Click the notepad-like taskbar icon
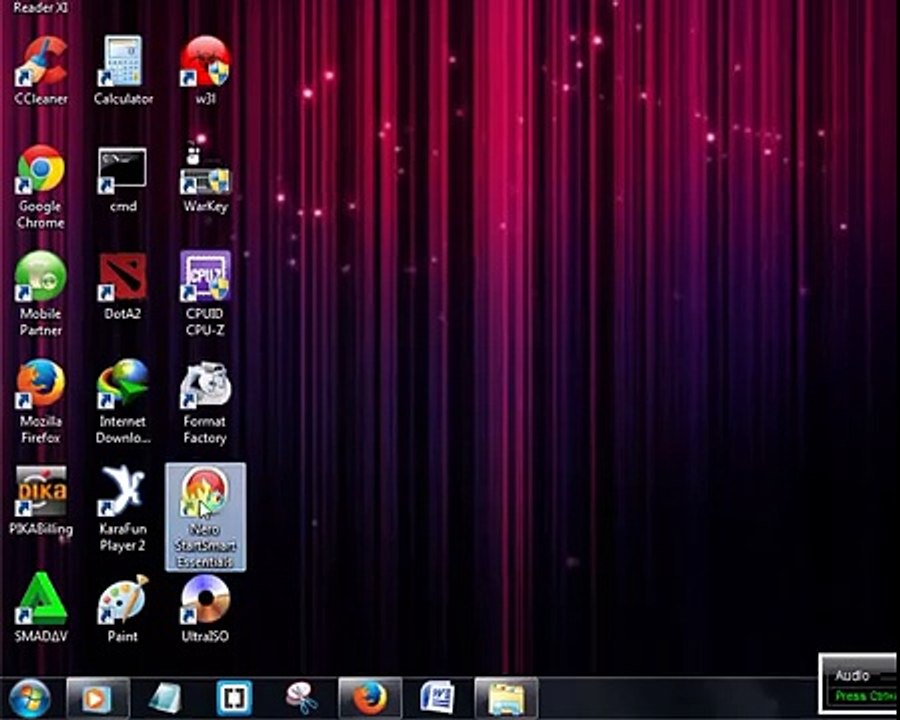The height and width of the screenshot is (720, 900). click(165, 698)
